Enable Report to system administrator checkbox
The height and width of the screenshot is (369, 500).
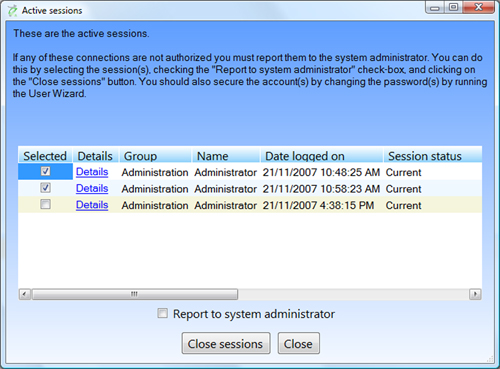click(x=162, y=313)
